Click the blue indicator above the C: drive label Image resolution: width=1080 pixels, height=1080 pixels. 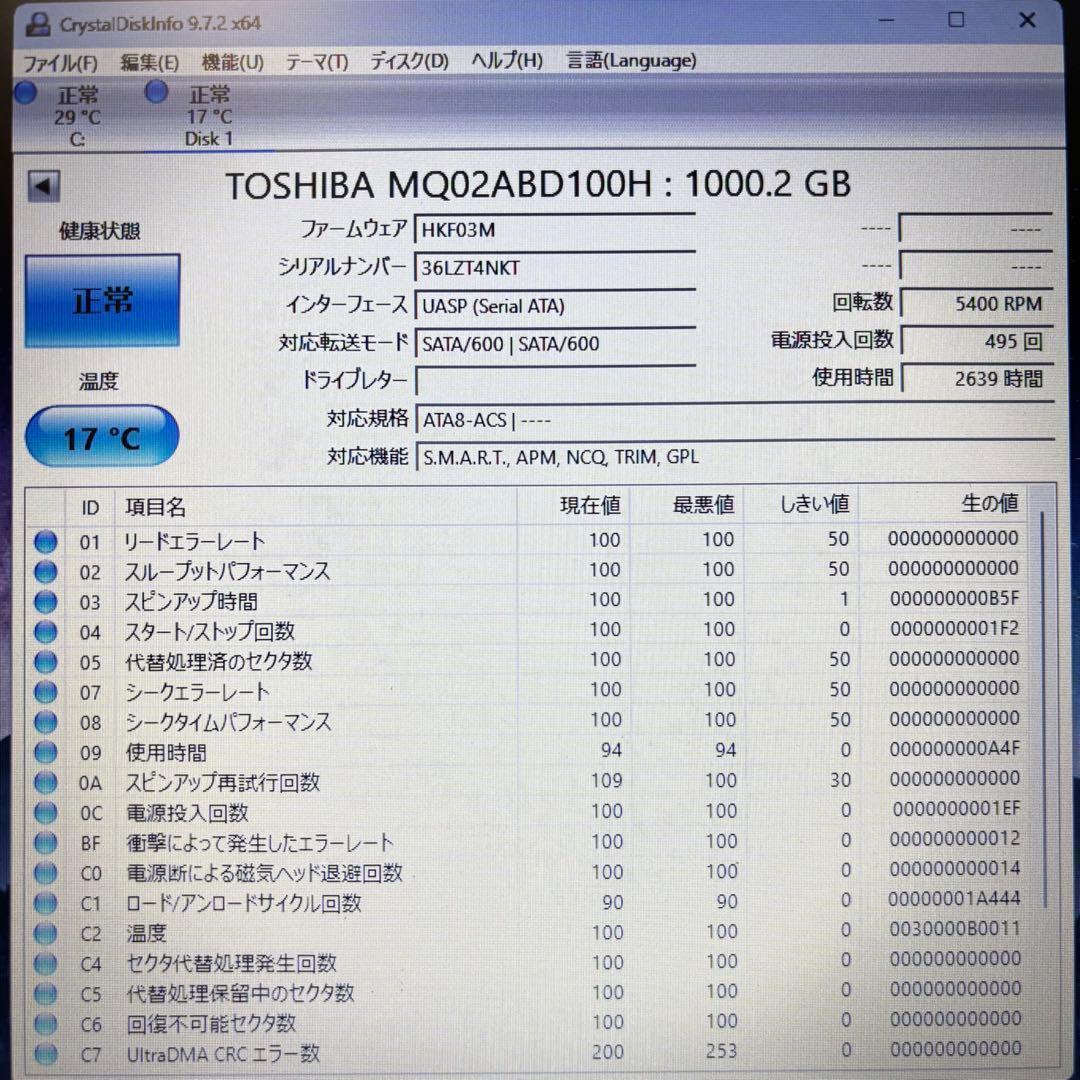pyautogui.click(x=26, y=93)
